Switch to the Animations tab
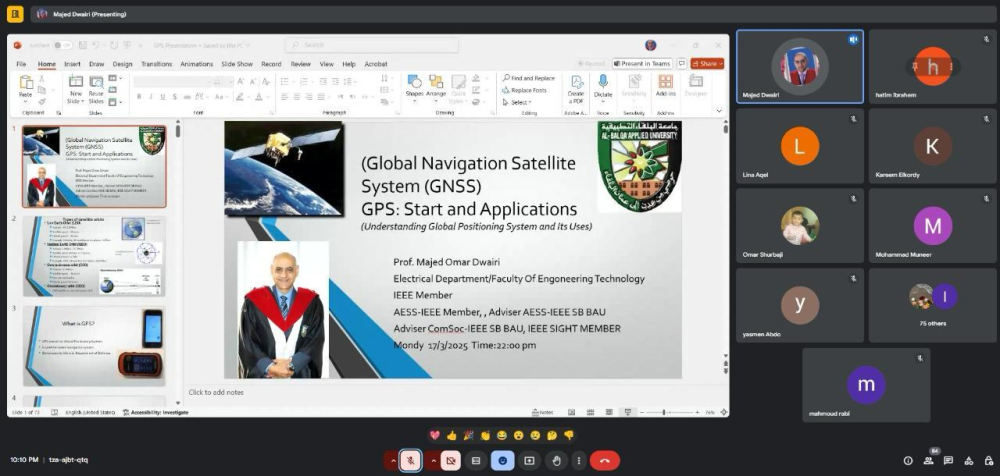 tap(196, 64)
